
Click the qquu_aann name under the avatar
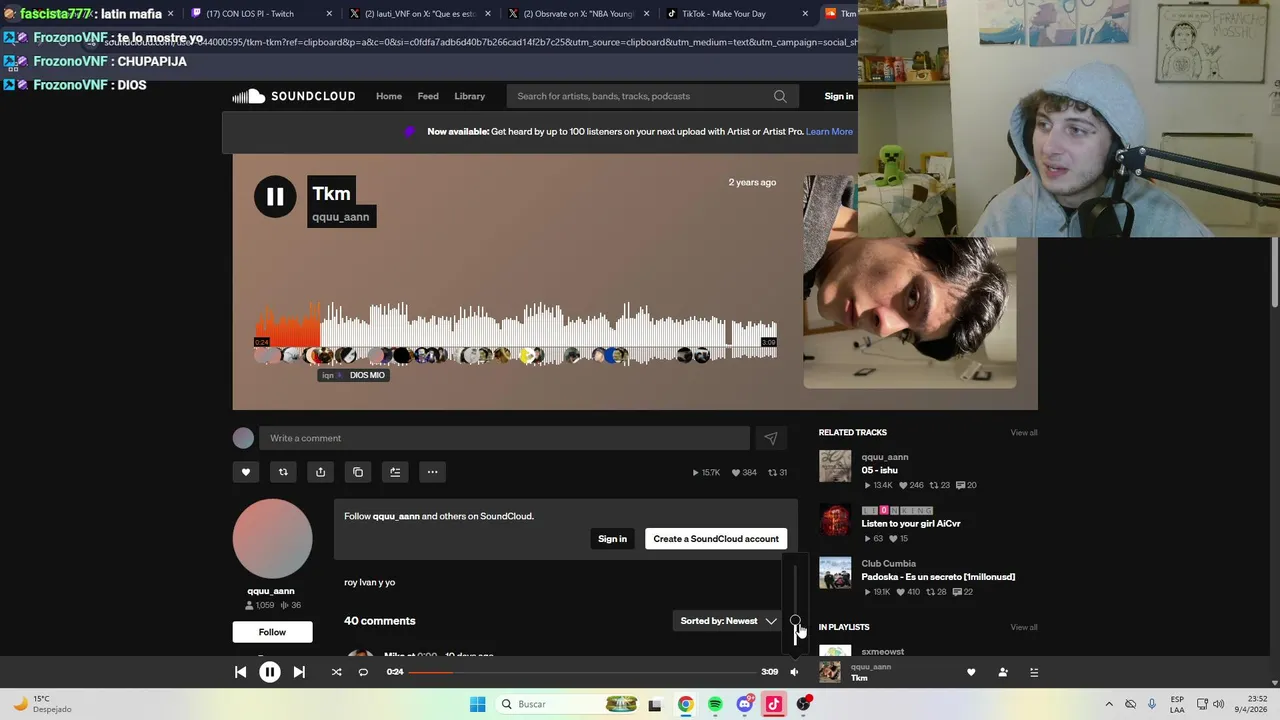click(x=271, y=591)
